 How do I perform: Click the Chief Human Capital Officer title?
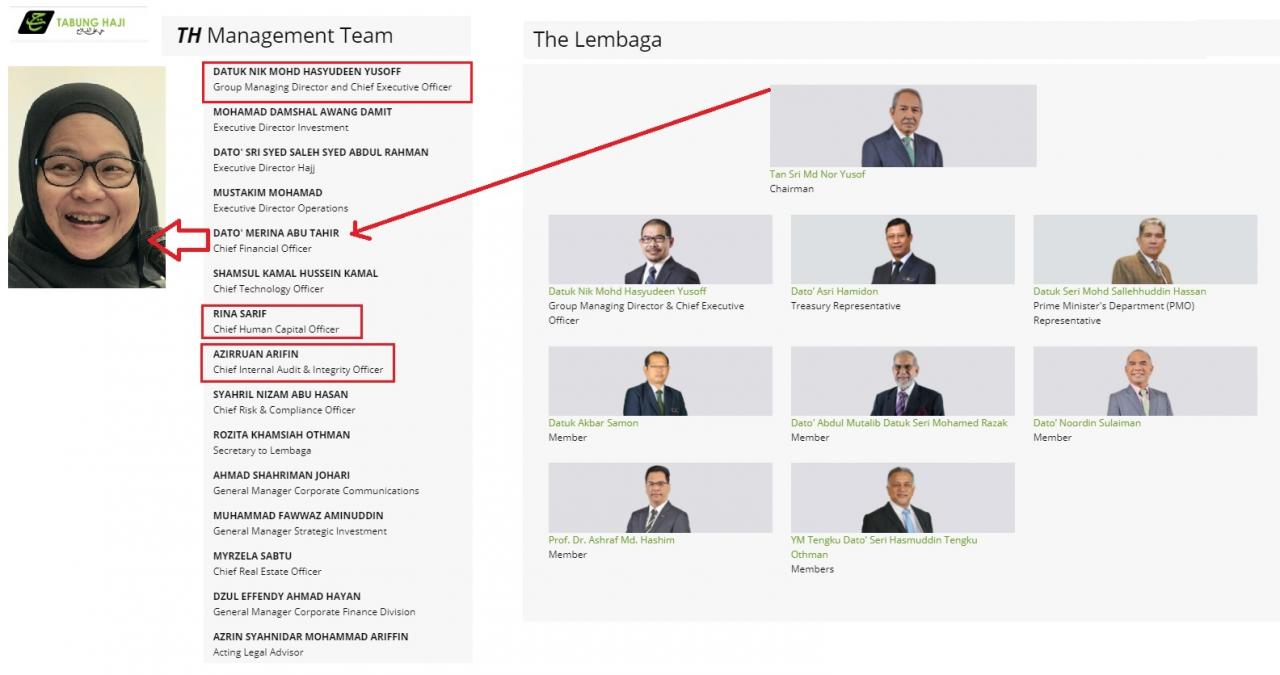276,329
